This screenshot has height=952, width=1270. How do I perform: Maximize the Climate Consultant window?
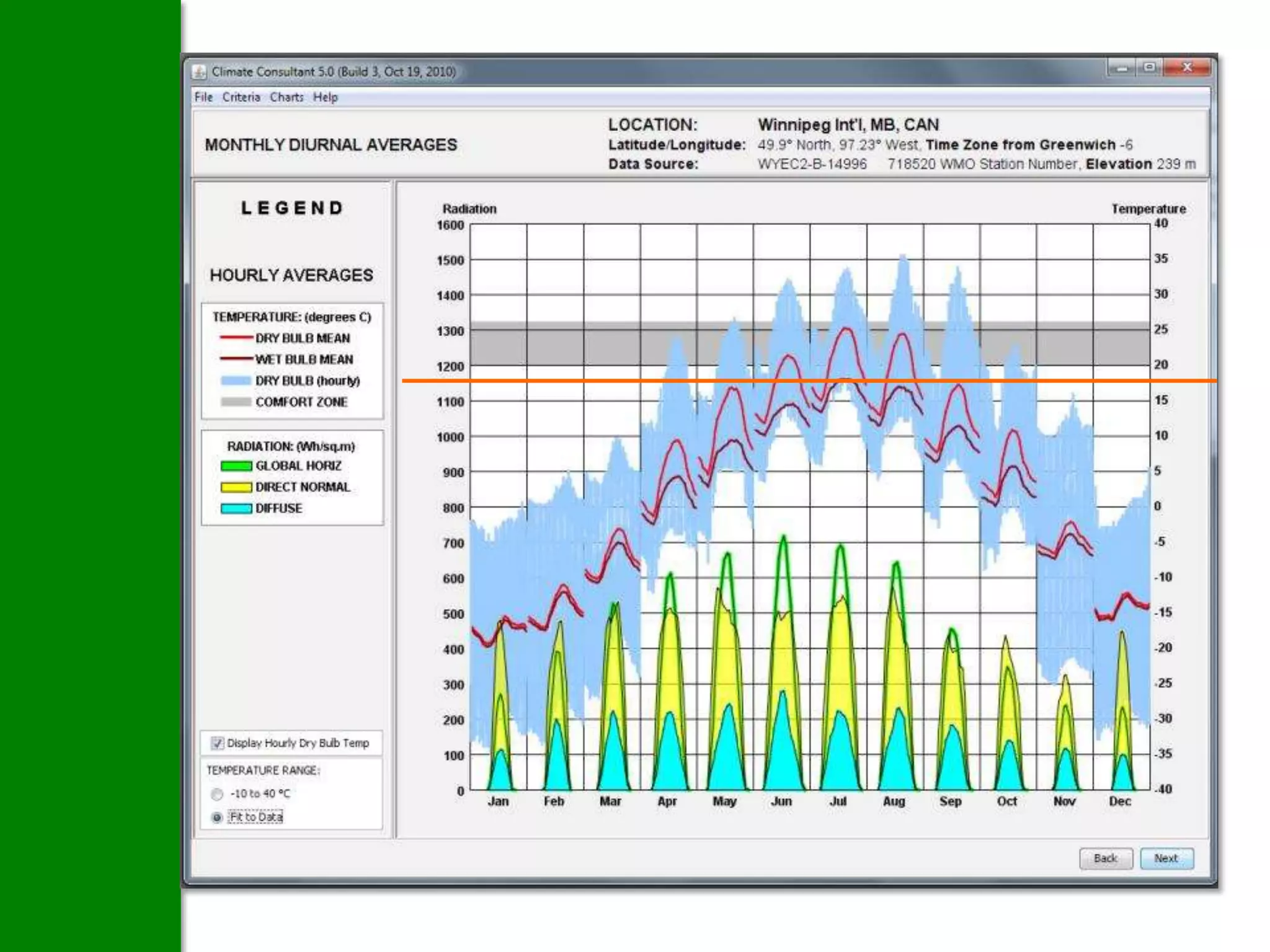1149,67
